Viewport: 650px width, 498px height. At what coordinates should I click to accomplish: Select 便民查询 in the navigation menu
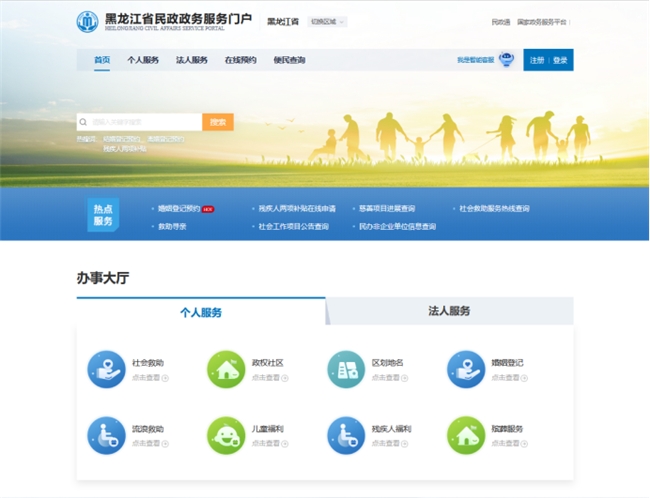[289, 60]
